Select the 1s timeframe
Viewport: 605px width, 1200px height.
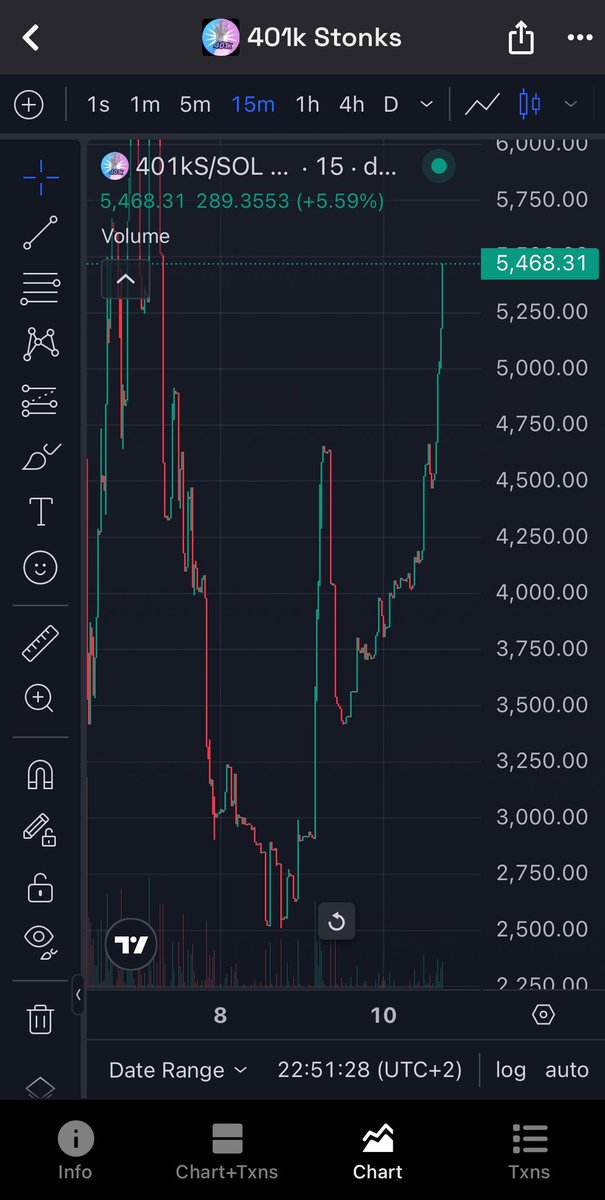[x=98, y=104]
